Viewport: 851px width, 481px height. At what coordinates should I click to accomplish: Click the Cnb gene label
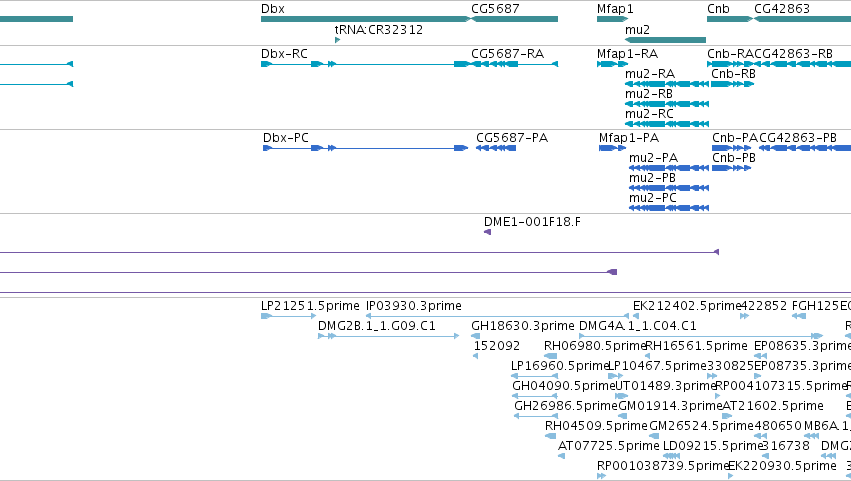tap(718, 9)
